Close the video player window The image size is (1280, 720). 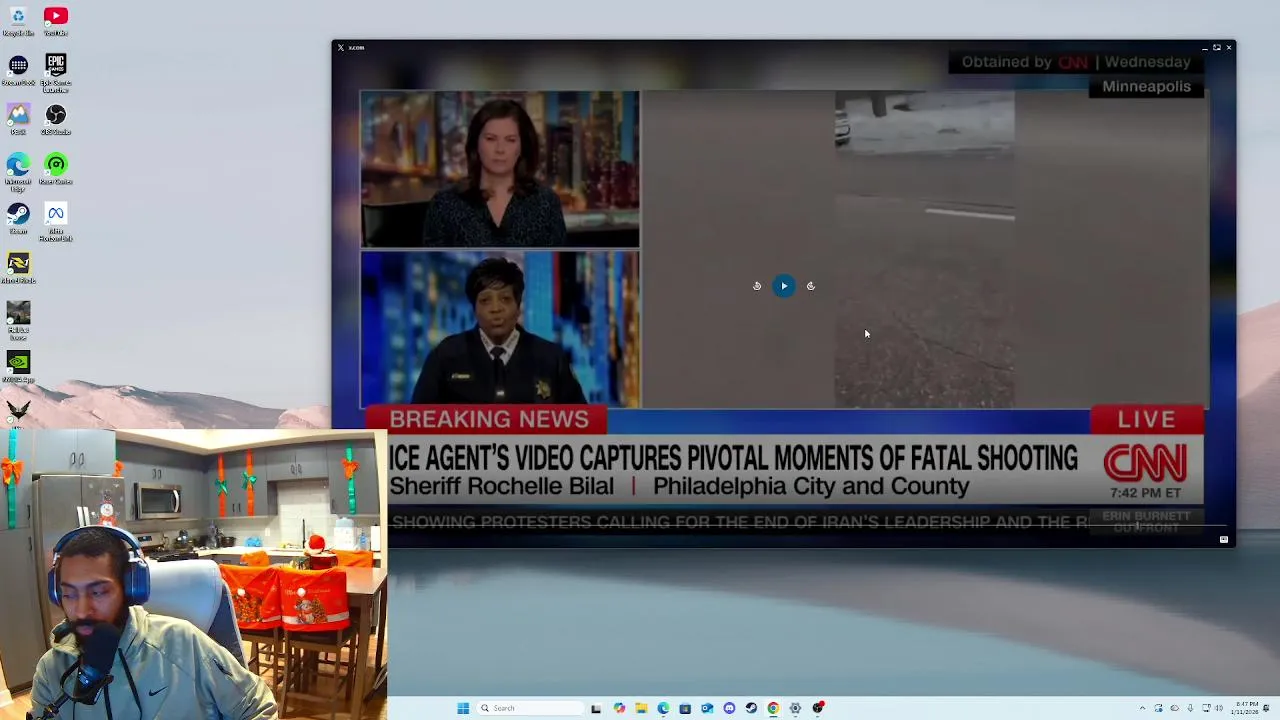(x=1228, y=47)
